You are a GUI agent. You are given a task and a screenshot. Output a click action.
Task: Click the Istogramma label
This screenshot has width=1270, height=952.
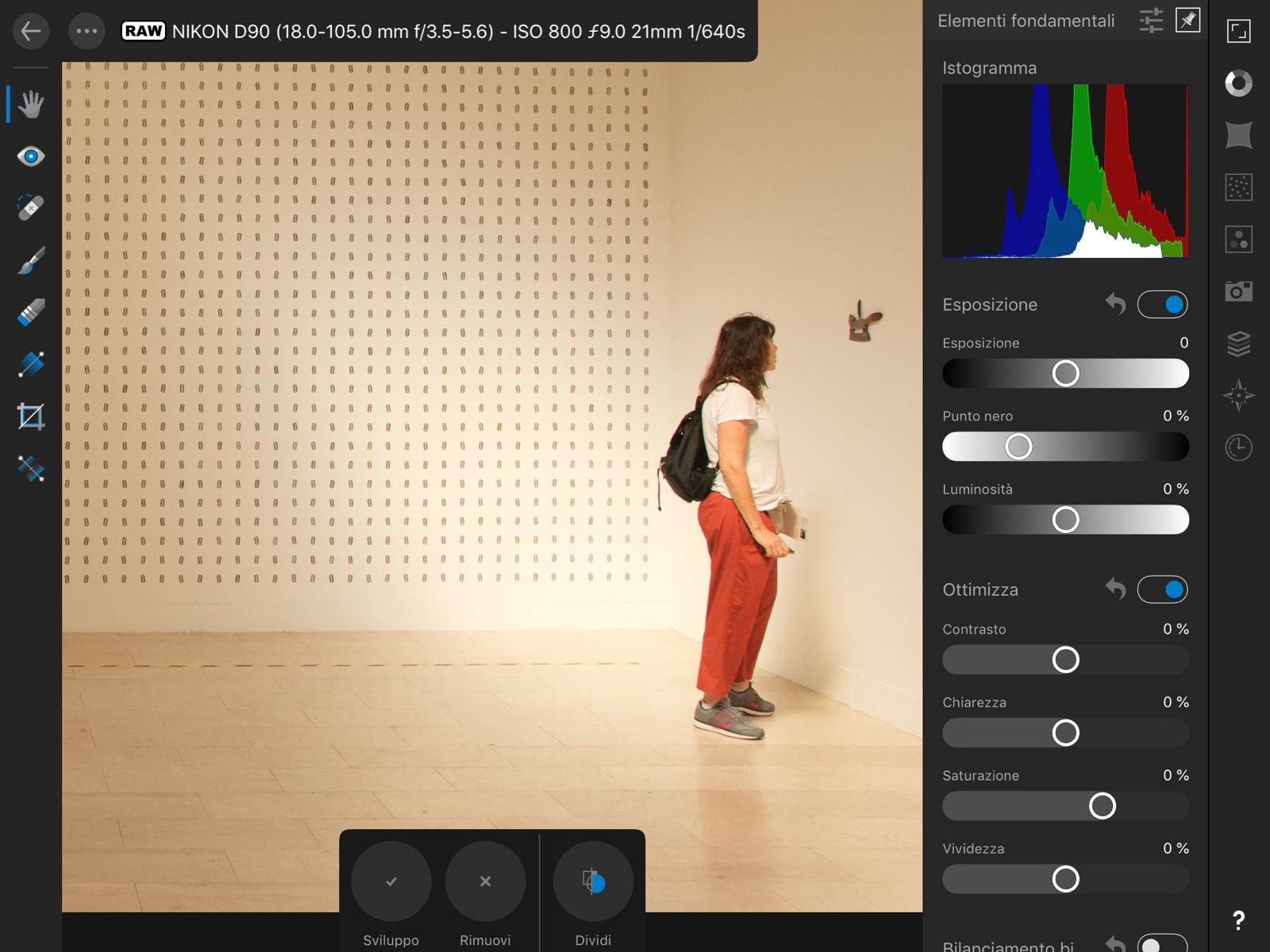coord(990,68)
